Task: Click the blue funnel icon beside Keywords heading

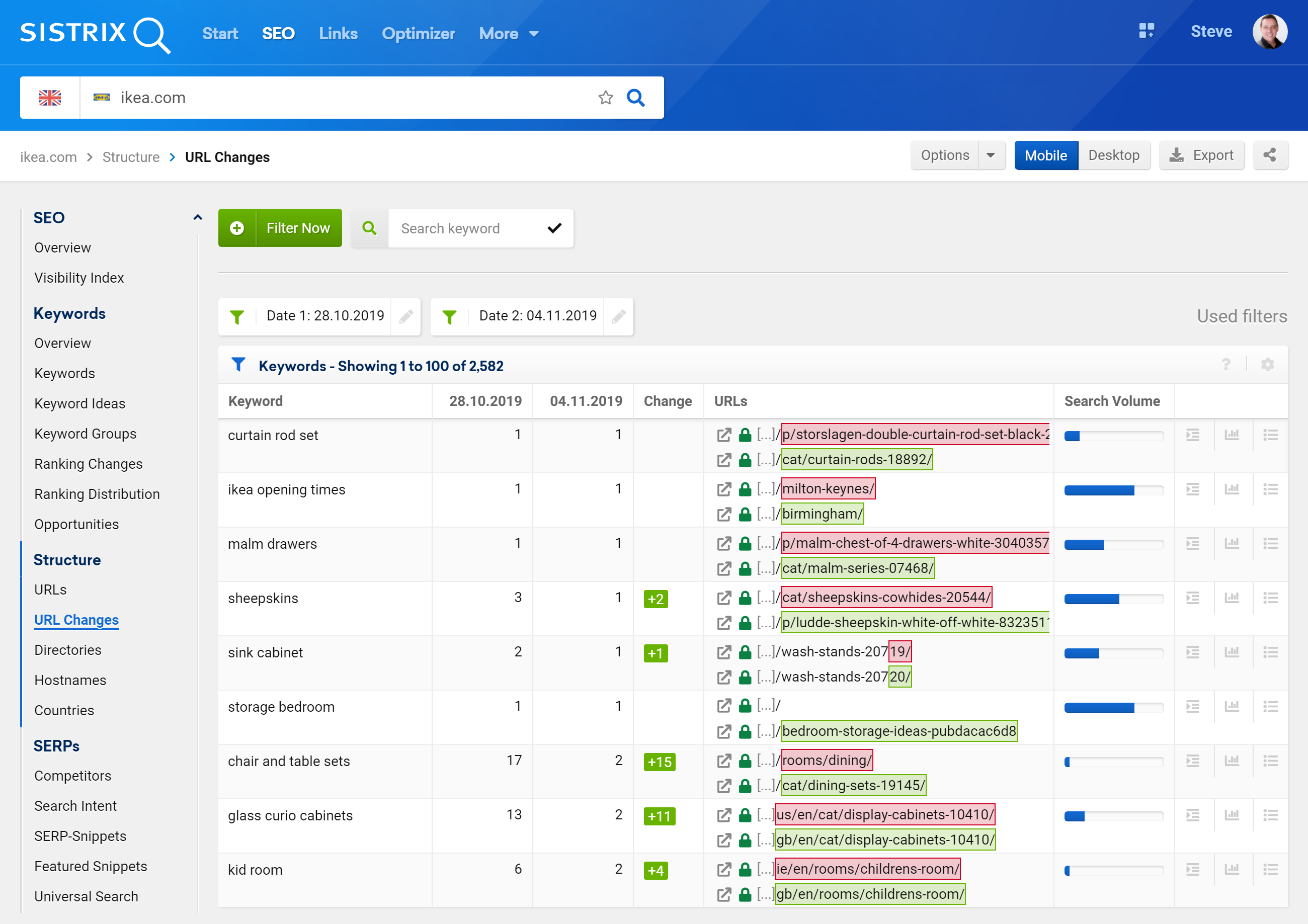Action: coord(238,365)
